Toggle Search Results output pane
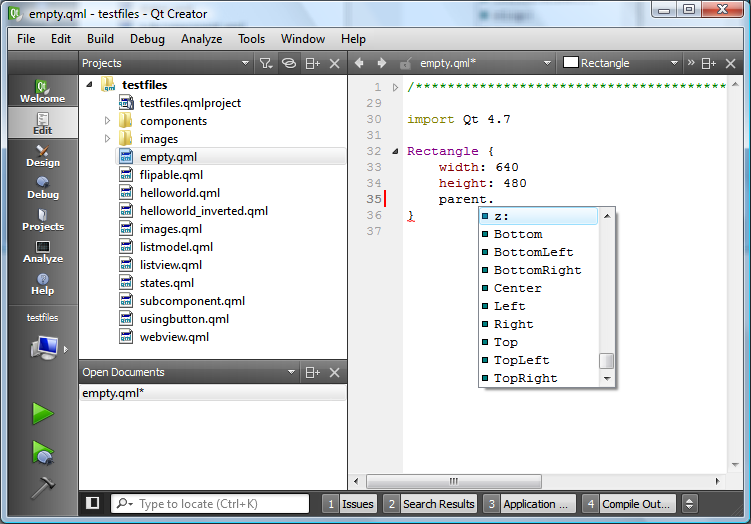Image resolution: width=751 pixels, height=524 pixels. 429,504
